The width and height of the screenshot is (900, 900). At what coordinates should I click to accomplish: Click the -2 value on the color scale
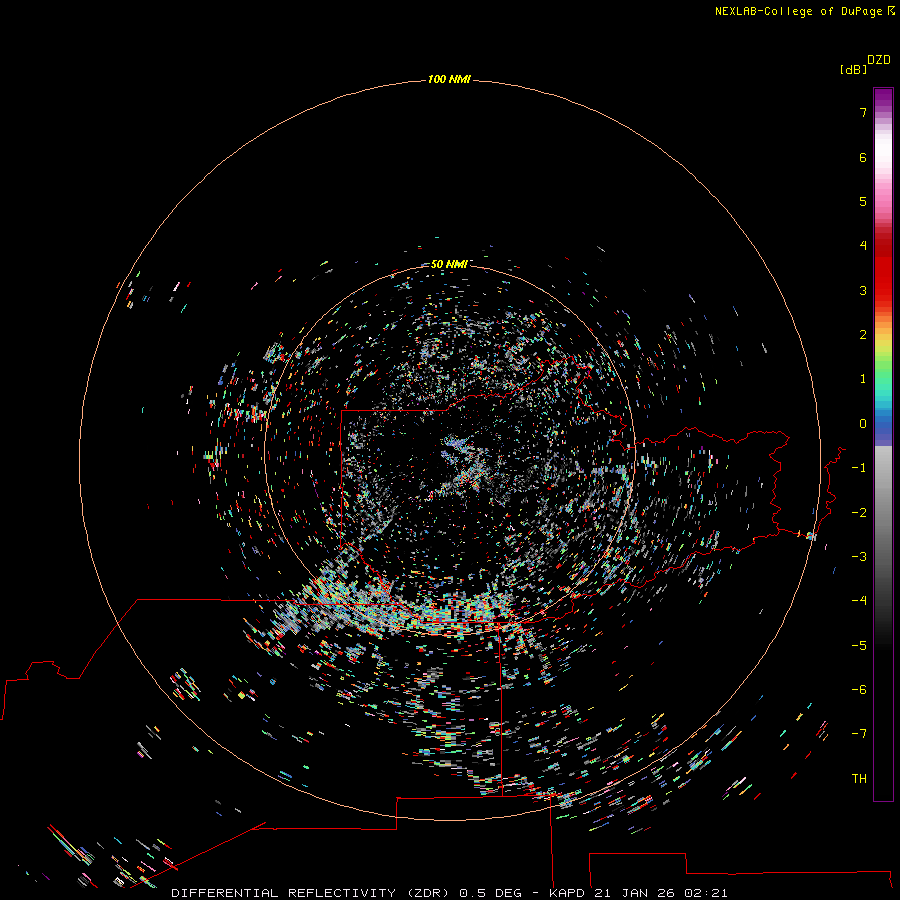click(859, 512)
